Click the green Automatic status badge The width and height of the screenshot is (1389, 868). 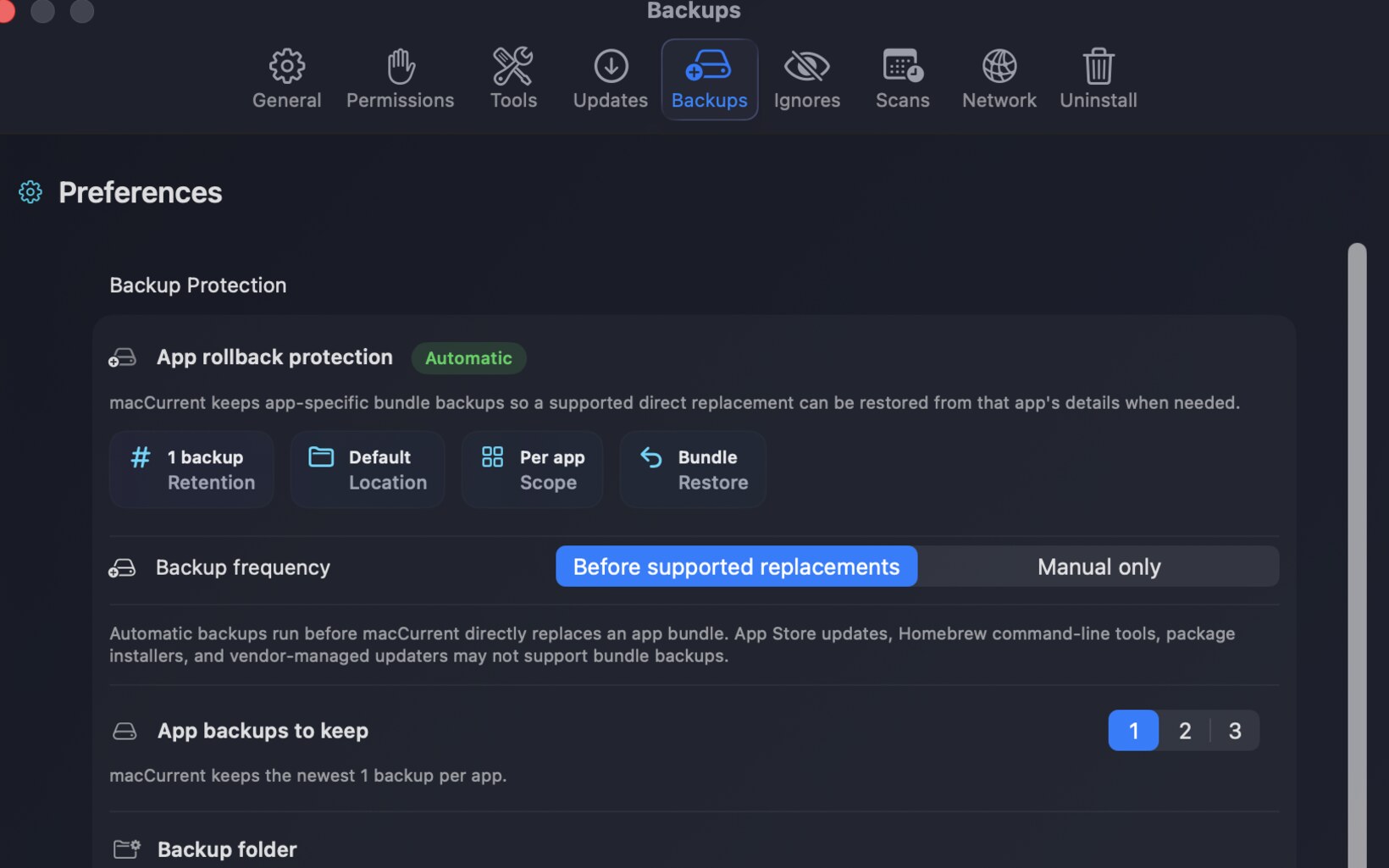click(468, 357)
